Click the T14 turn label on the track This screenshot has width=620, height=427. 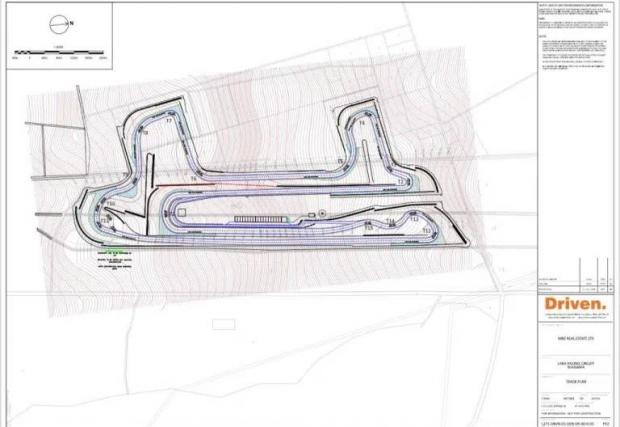[391, 220]
